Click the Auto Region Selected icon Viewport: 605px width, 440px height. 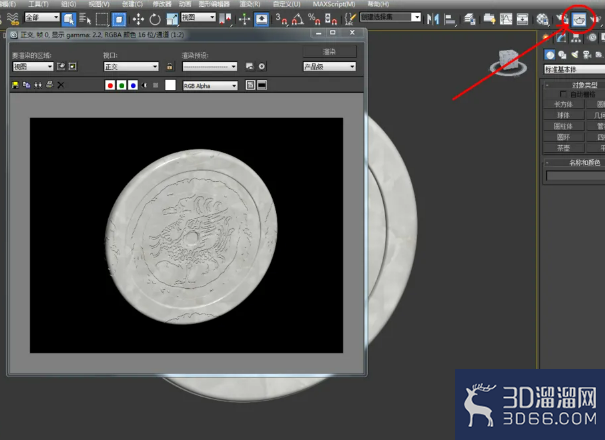point(73,66)
